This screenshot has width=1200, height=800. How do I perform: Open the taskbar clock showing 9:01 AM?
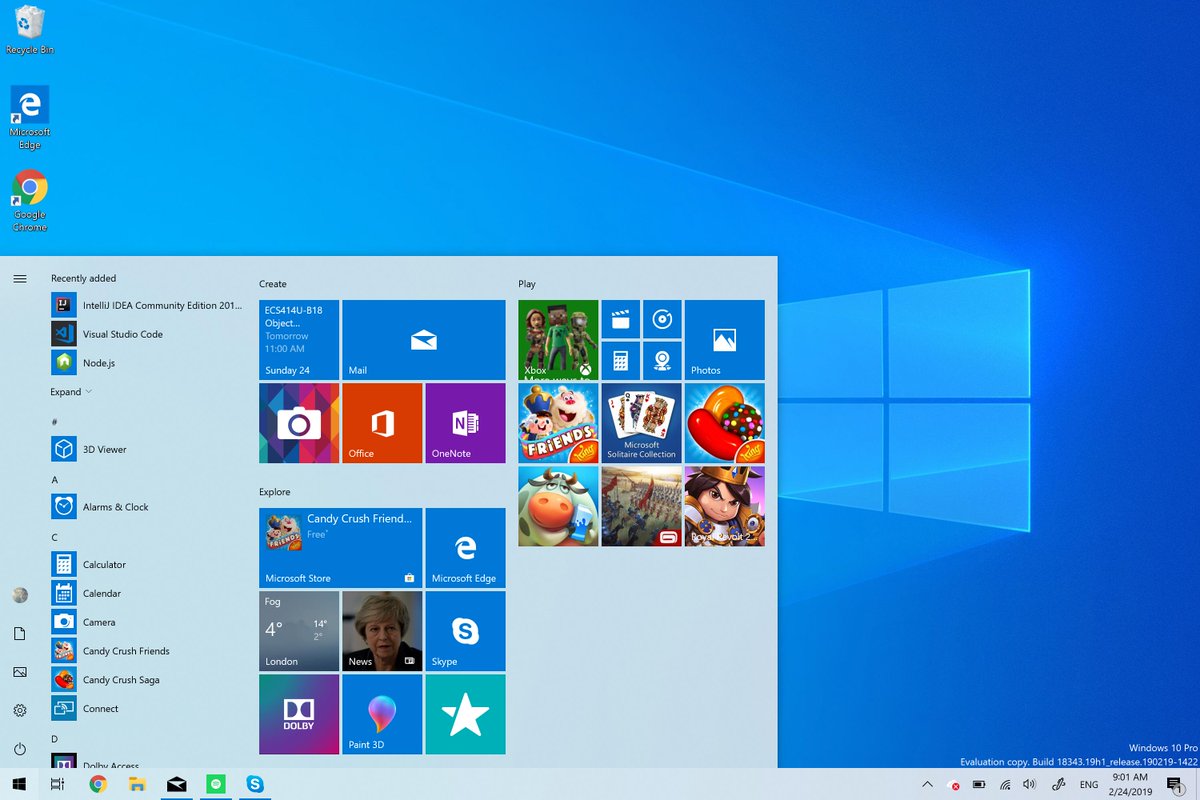pyautogui.click(x=1129, y=784)
